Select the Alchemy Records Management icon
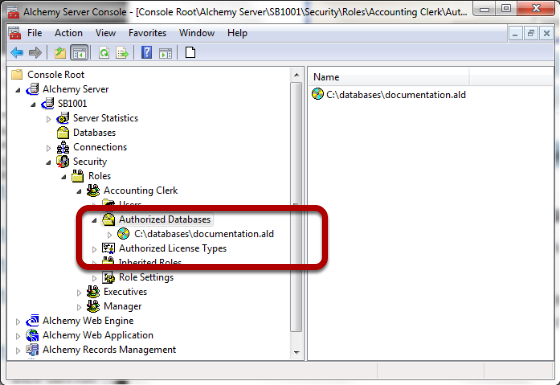This screenshot has height=385, width=560. pyautogui.click(x=32, y=349)
